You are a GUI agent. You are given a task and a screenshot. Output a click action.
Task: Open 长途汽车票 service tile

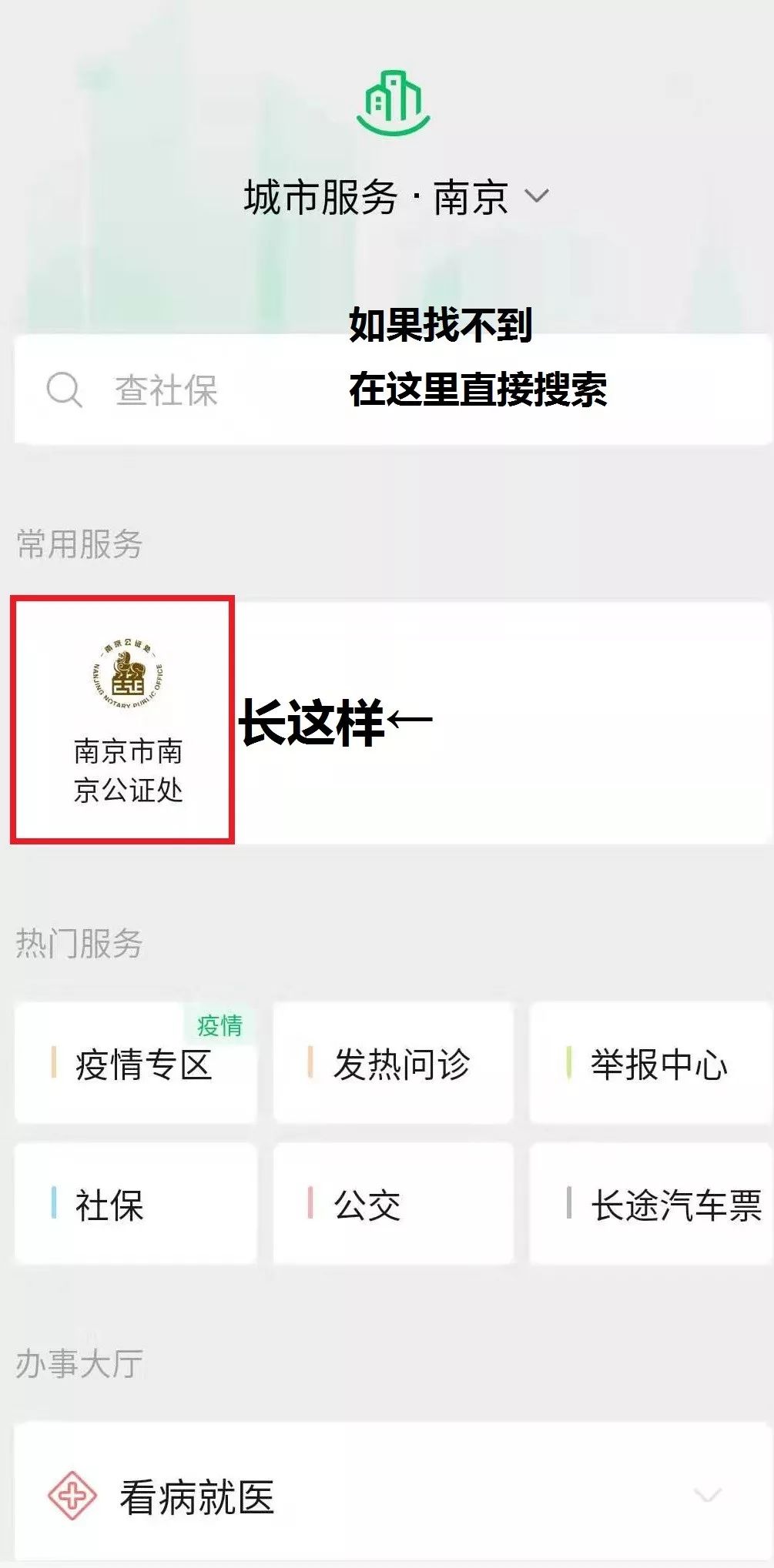click(650, 1203)
